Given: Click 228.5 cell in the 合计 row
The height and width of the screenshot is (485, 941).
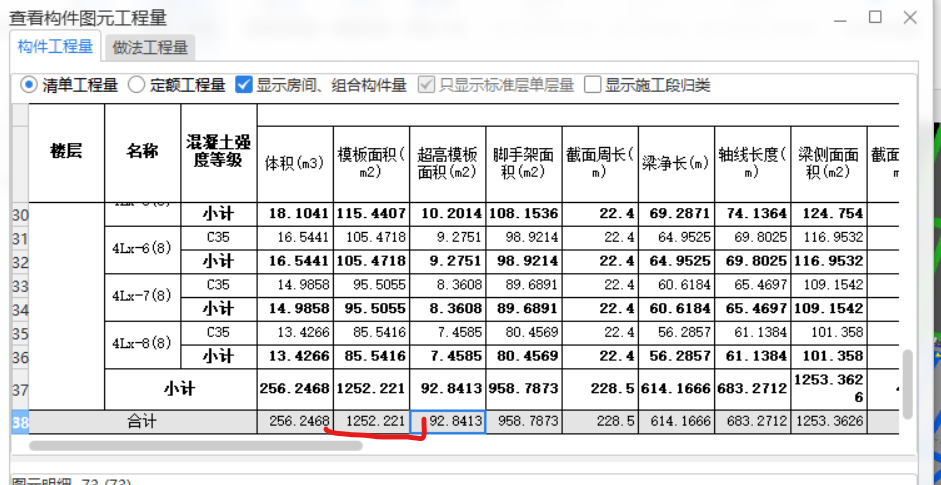Looking at the screenshot, I should point(600,423).
